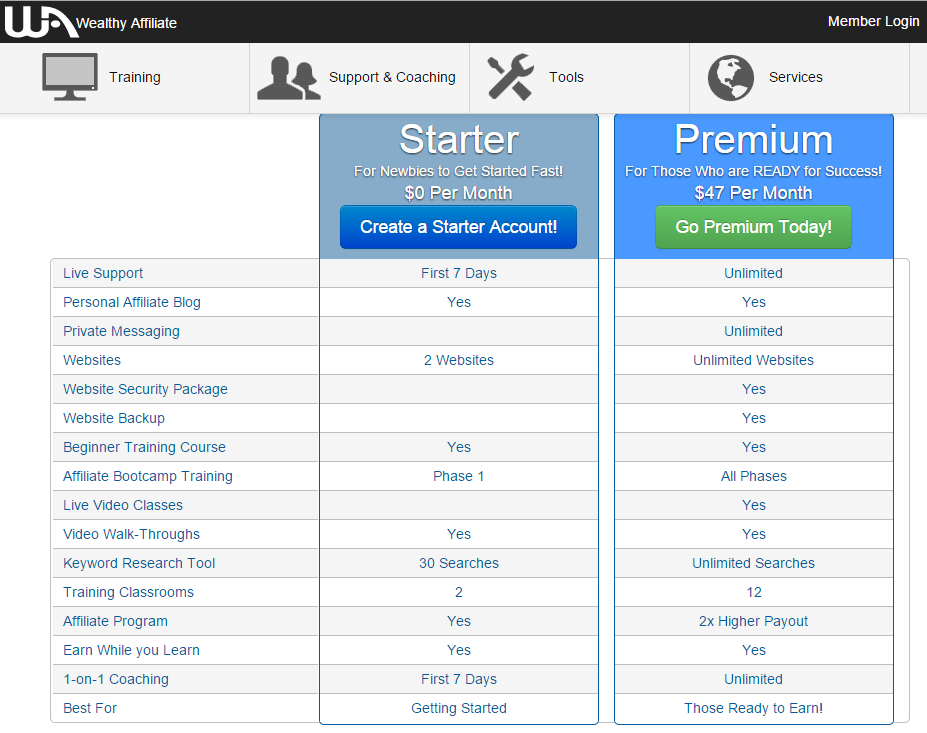
Task: Click Premium's Unlimited Private Messaging cell
Action: [753, 331]
